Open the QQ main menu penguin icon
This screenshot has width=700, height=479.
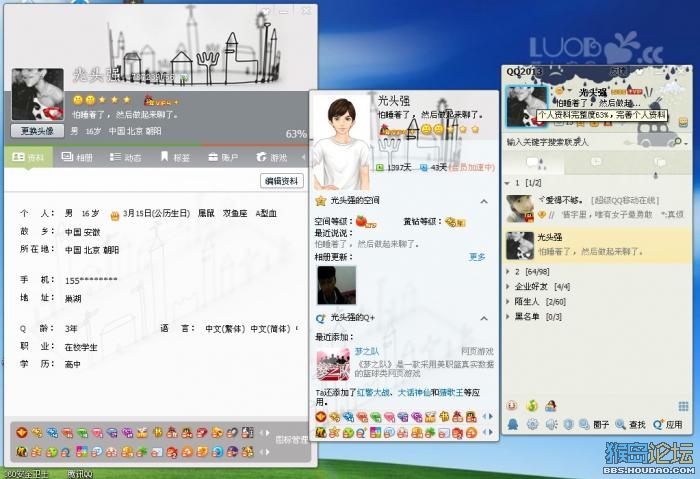(x=513, y=424)
